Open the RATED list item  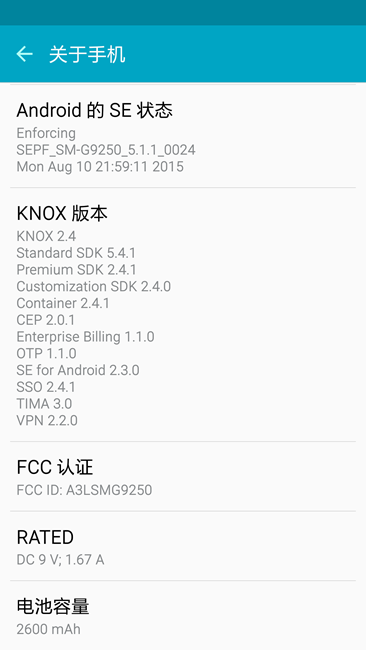(x=183, y=546)
